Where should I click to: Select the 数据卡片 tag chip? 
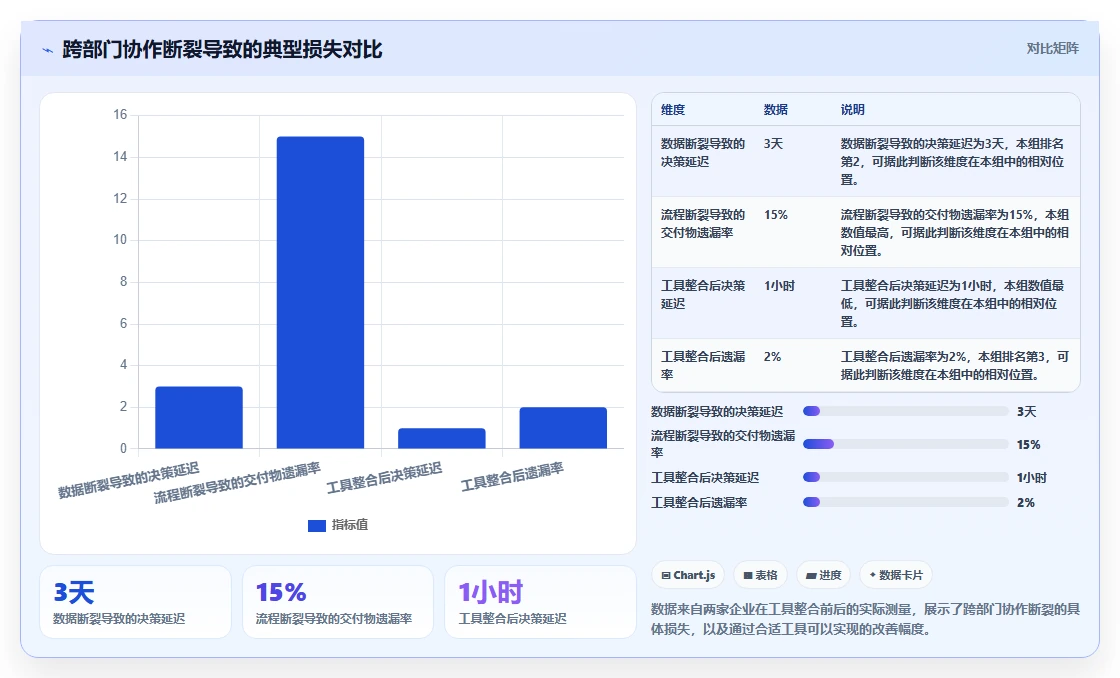click(x=896, y=575)
